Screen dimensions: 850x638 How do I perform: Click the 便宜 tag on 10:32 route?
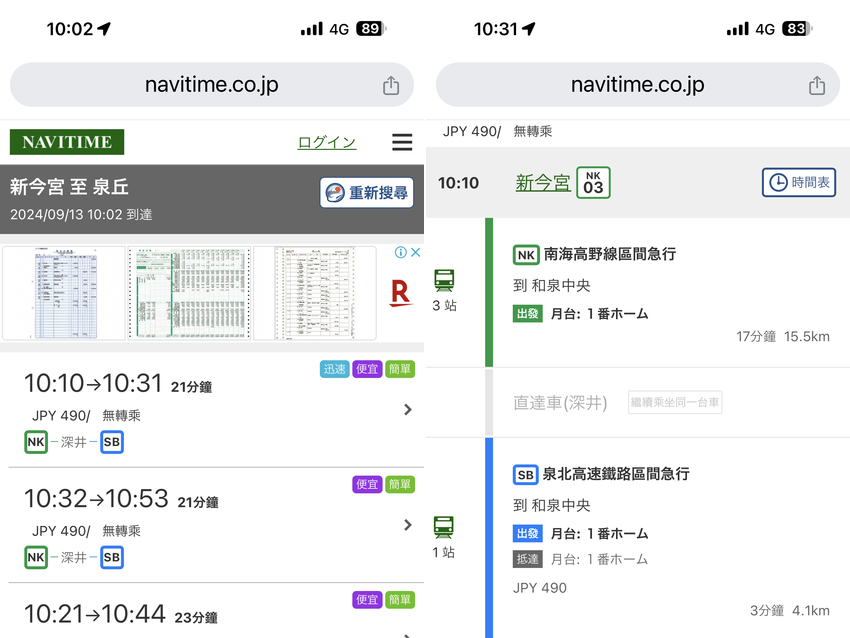(368, 484)
